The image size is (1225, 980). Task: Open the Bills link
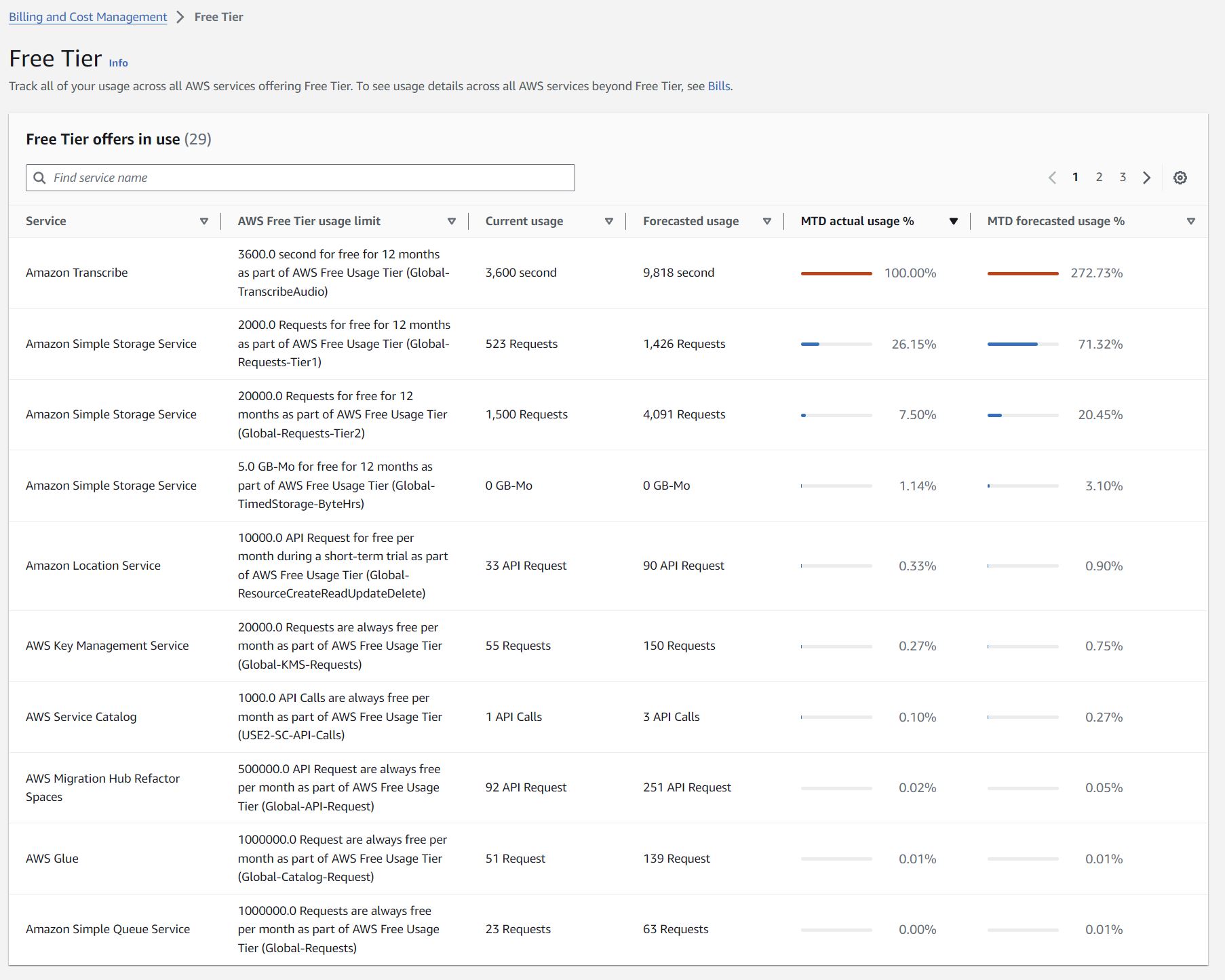click(x=718, y=86)
